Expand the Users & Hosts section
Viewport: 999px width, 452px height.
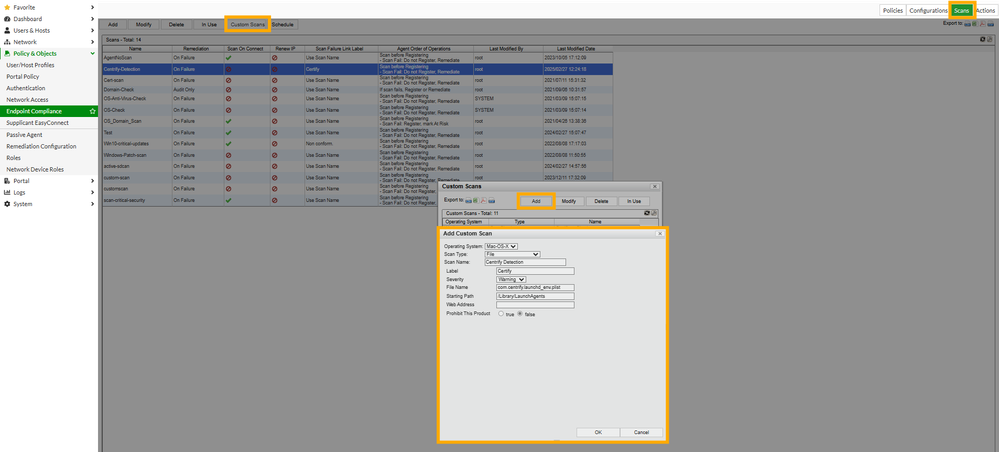(x=92, y=30)
